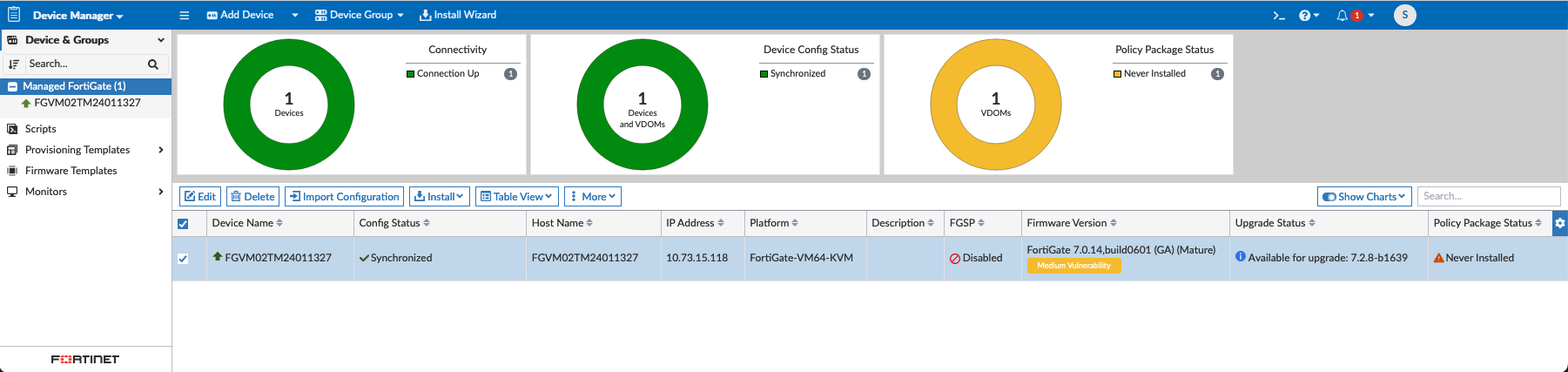Image resolution: width=1568 pixels, height=372 pixels.
Task: Collapse the Device & Groups section
Action: click(x=160, y=40)
